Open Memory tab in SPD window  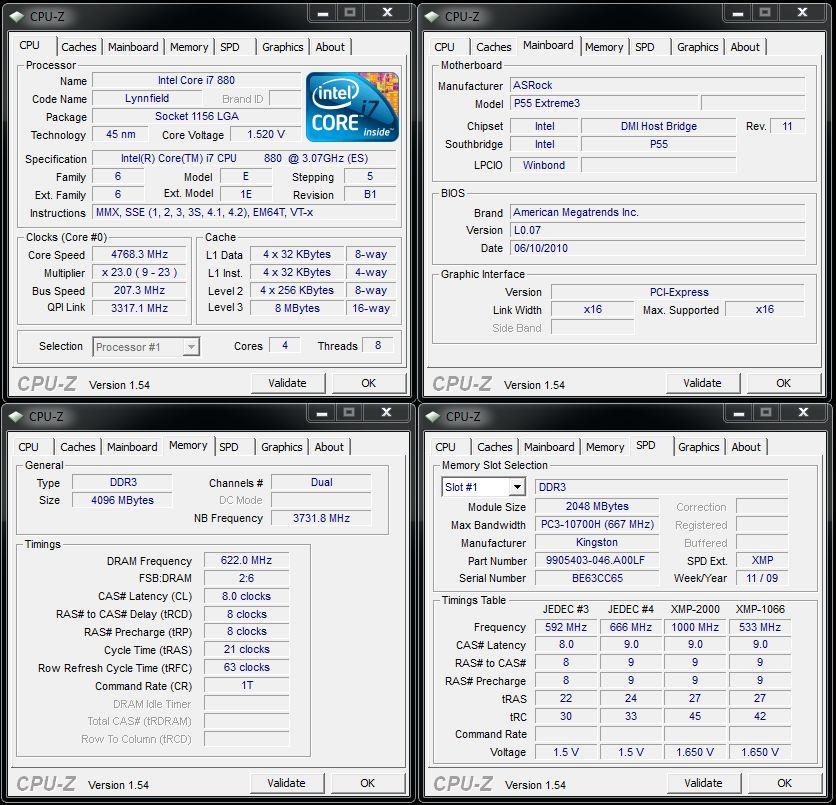click(x=605, y=447)
